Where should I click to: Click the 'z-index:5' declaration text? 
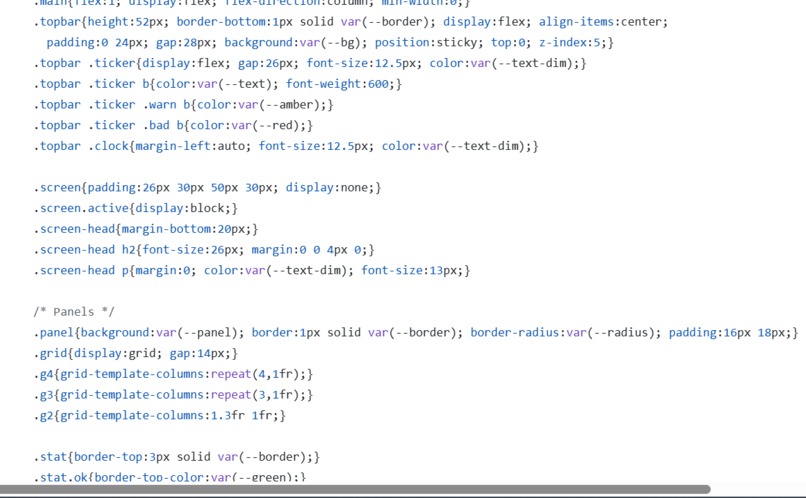(x=569, y=43)
